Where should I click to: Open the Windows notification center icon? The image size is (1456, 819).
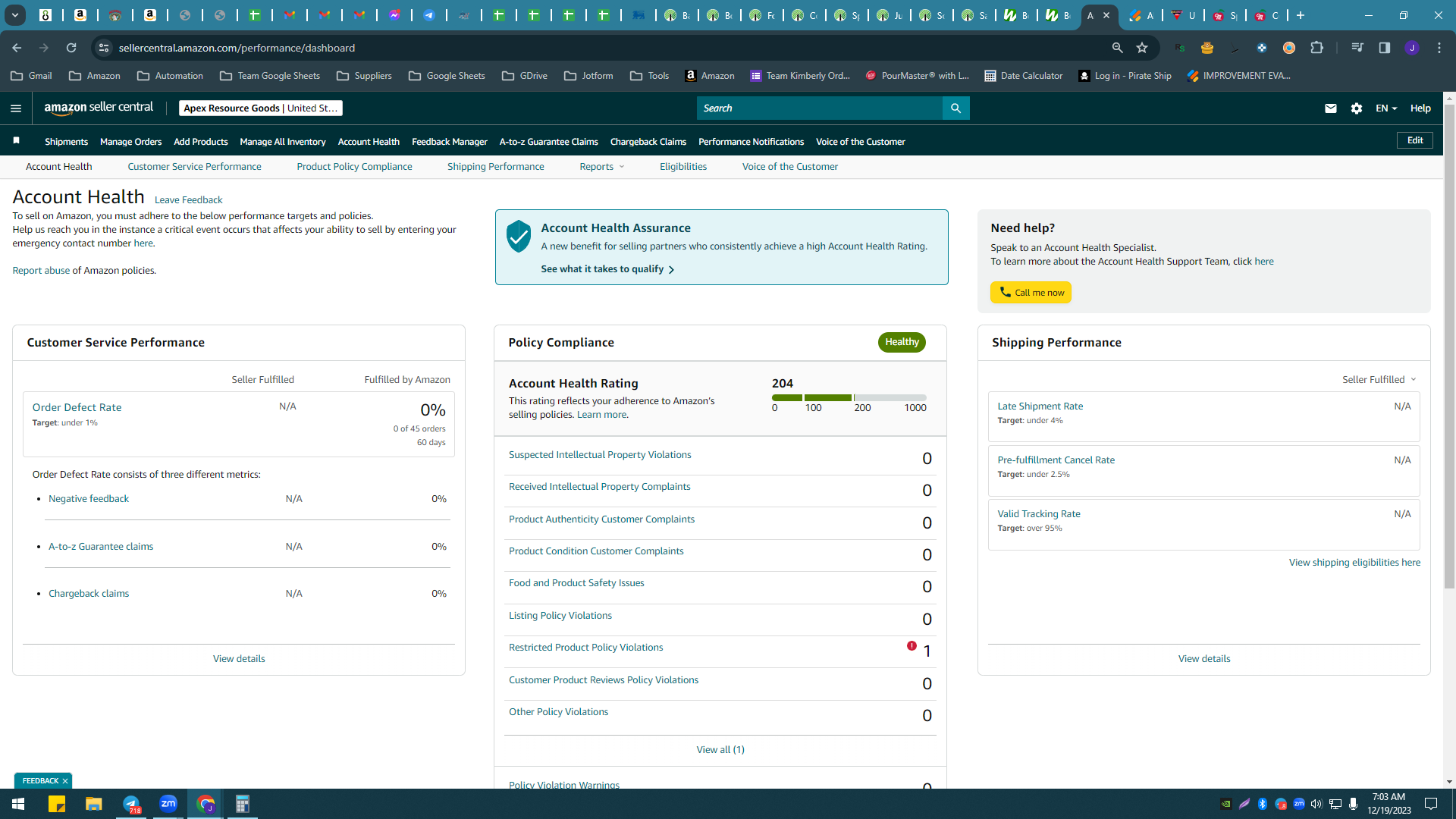click(1431, 804)
